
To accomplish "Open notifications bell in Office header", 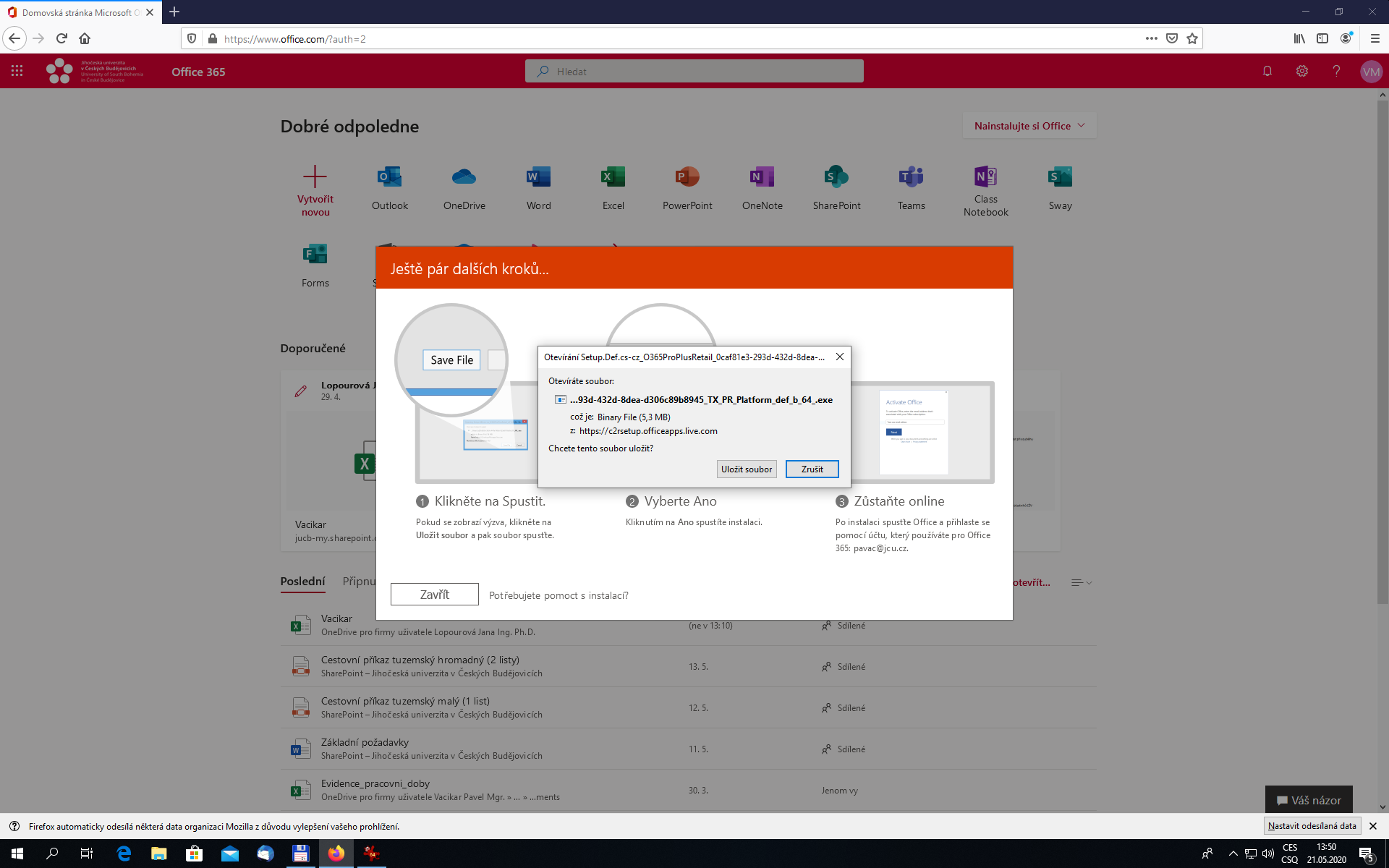I will tap(1267, 71).
